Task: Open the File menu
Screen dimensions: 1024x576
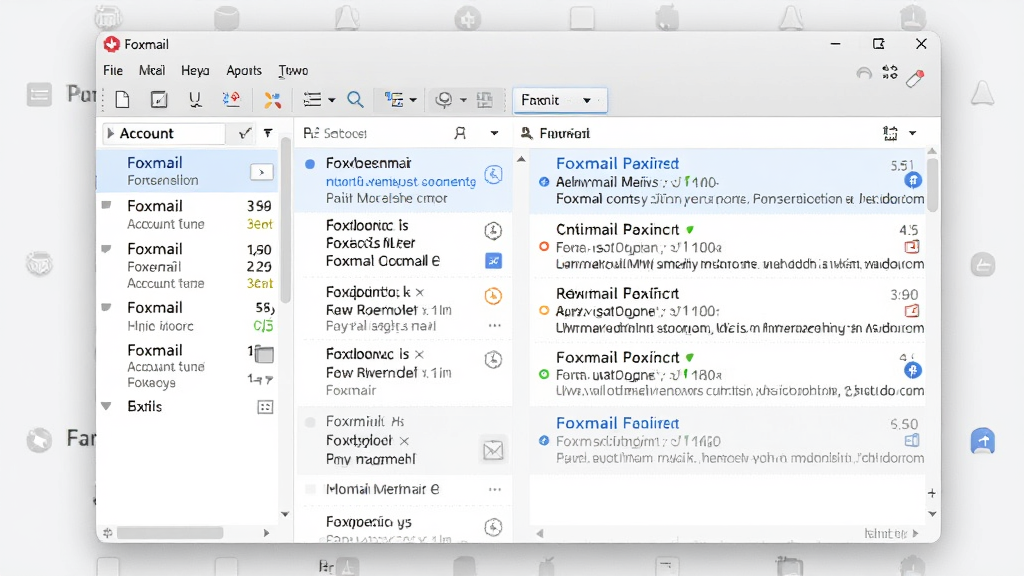Action: (113, 71)
